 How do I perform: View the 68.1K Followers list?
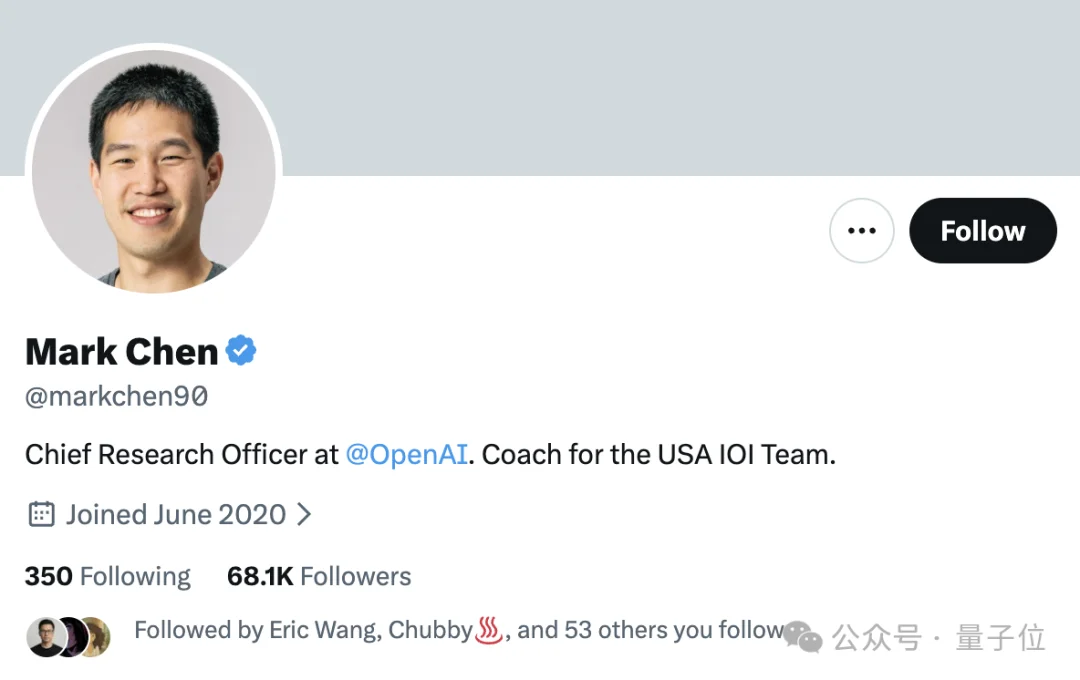tap(318, 576)
